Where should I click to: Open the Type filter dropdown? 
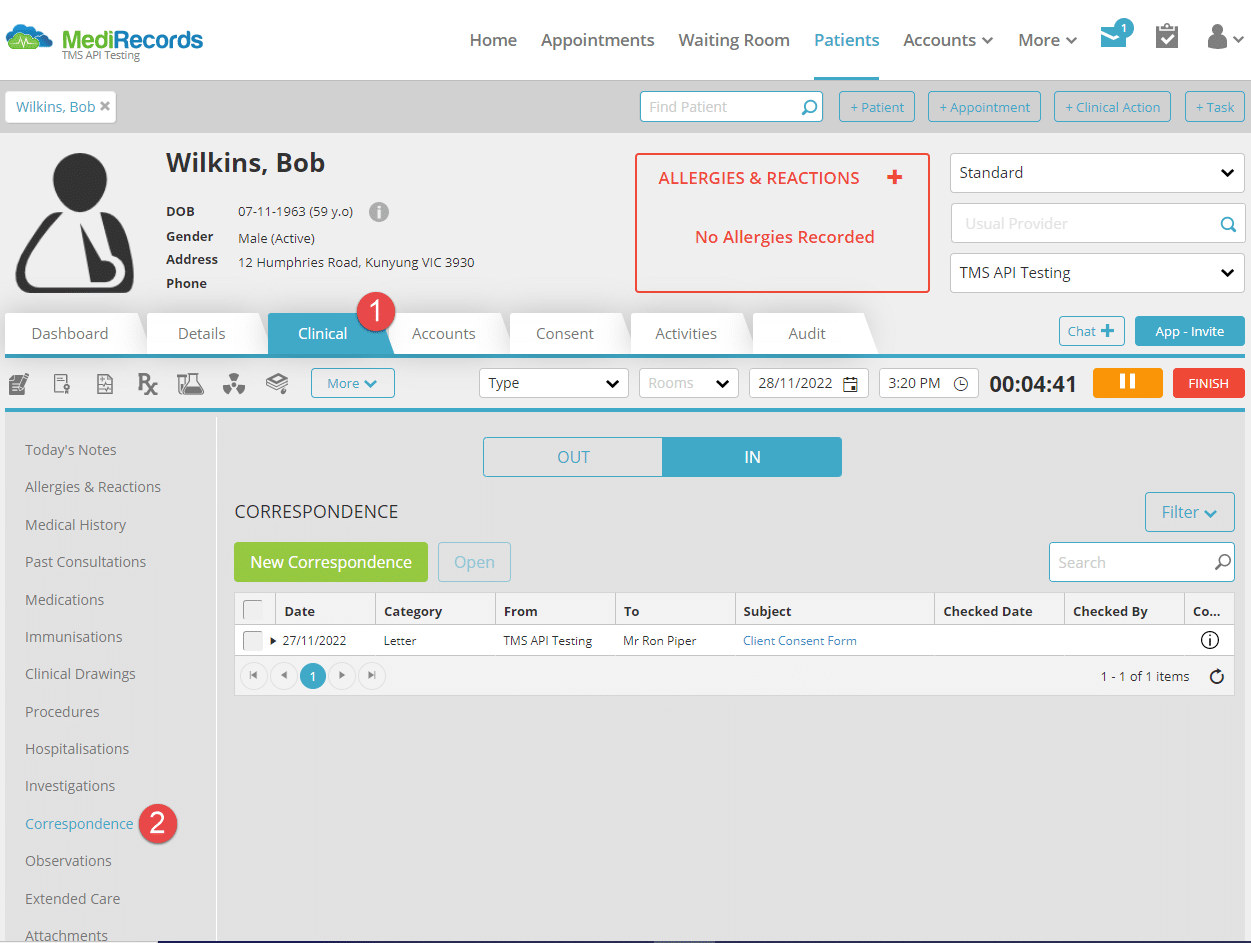(x=553, y=383)
